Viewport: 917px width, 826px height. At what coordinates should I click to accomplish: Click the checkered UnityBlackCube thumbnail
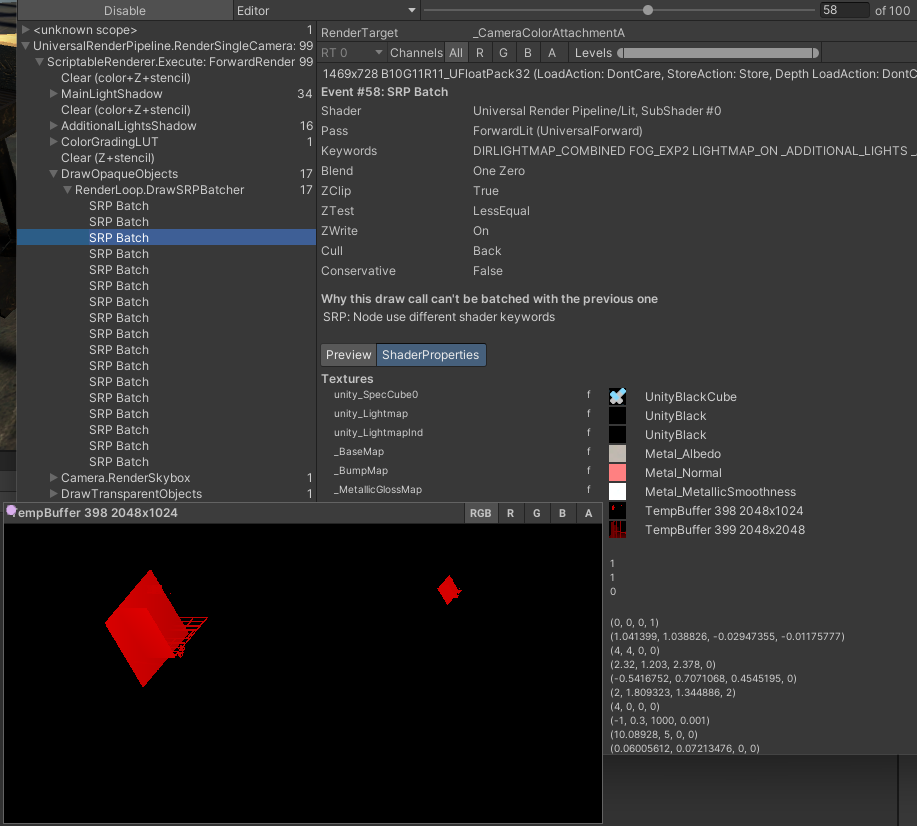tap(618, 396)
